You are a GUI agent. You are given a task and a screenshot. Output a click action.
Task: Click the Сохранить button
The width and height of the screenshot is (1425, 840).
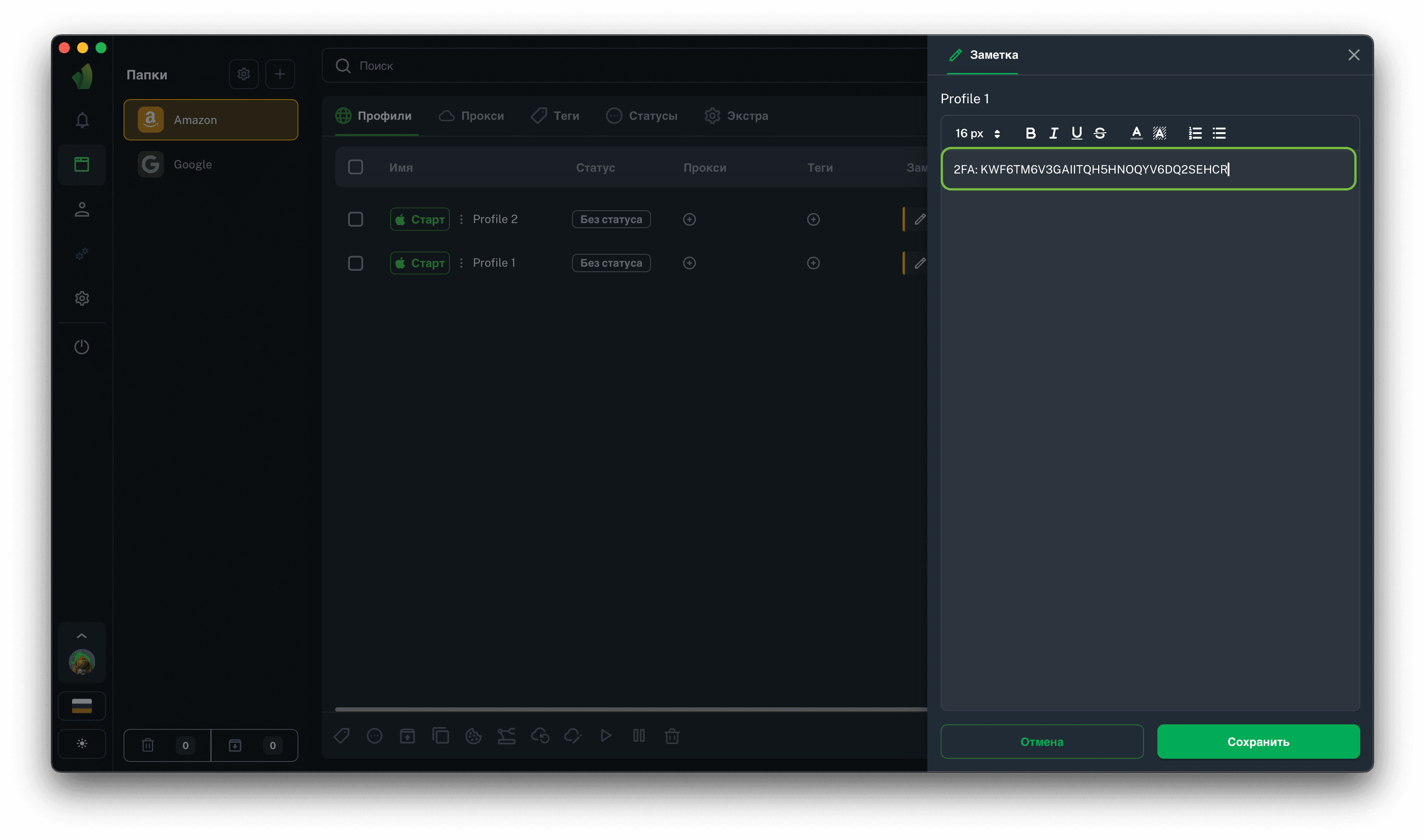[x=1258, y=741]
